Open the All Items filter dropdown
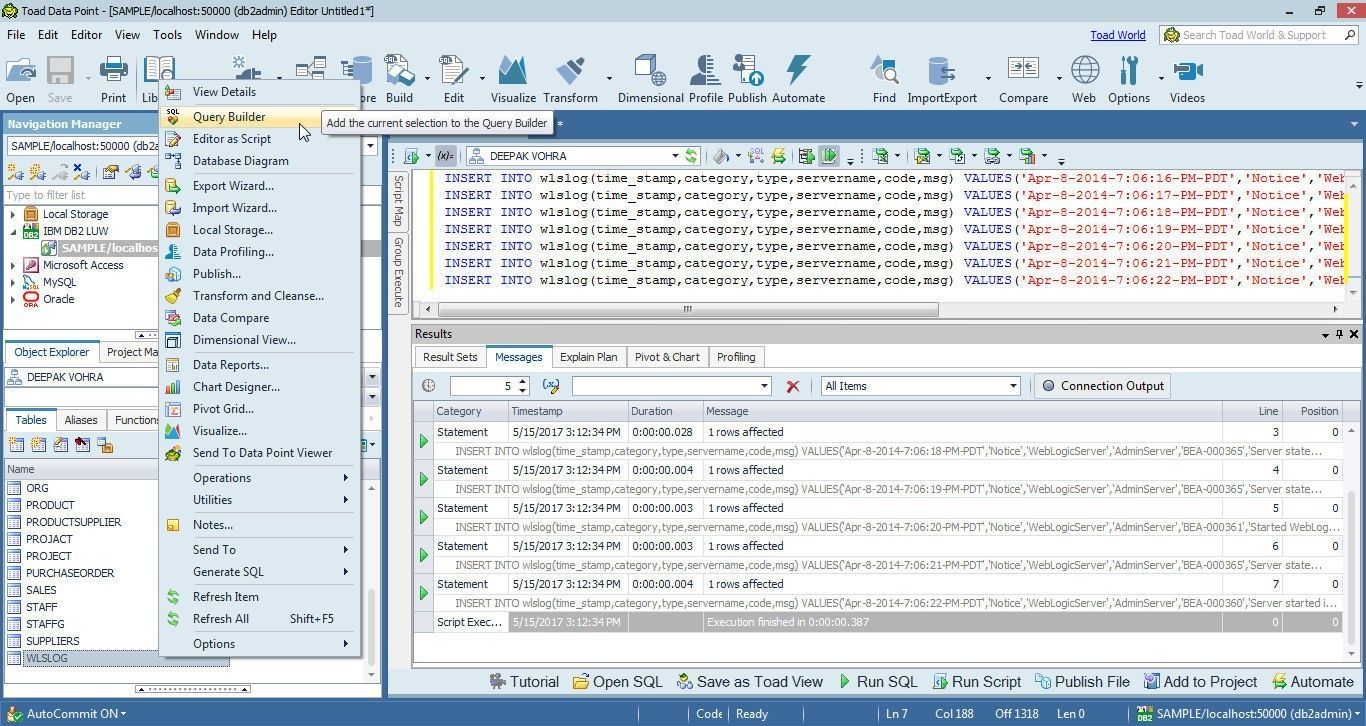 (1012, 386)
